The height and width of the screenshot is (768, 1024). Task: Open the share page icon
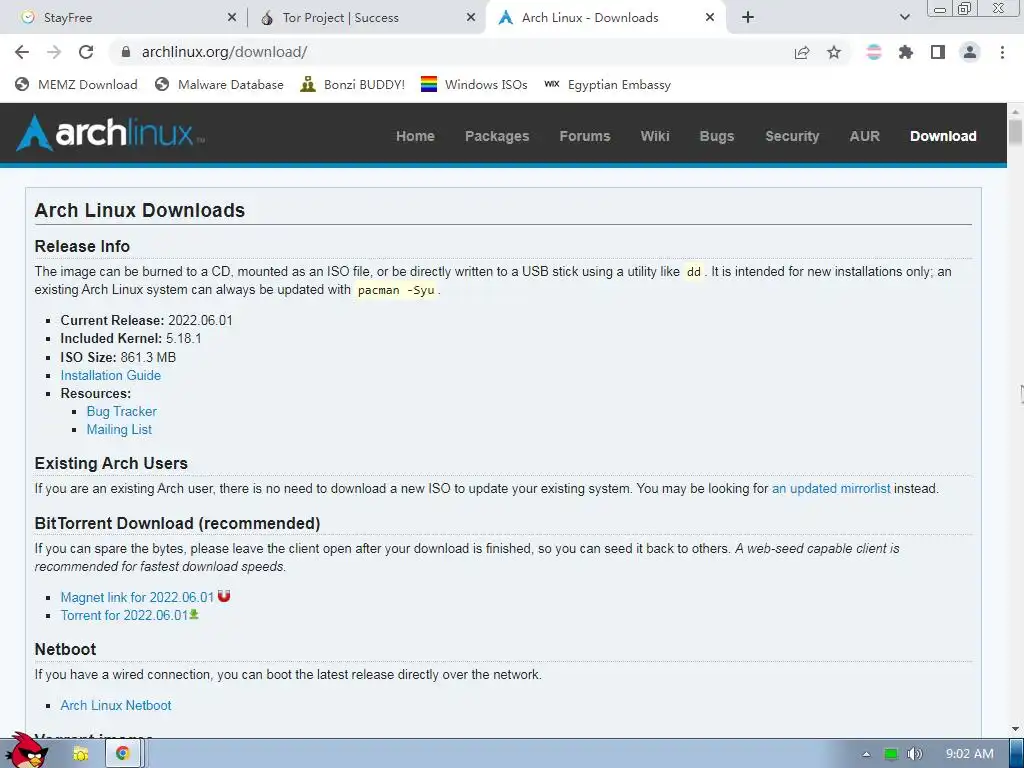click(x=802, y=52)
